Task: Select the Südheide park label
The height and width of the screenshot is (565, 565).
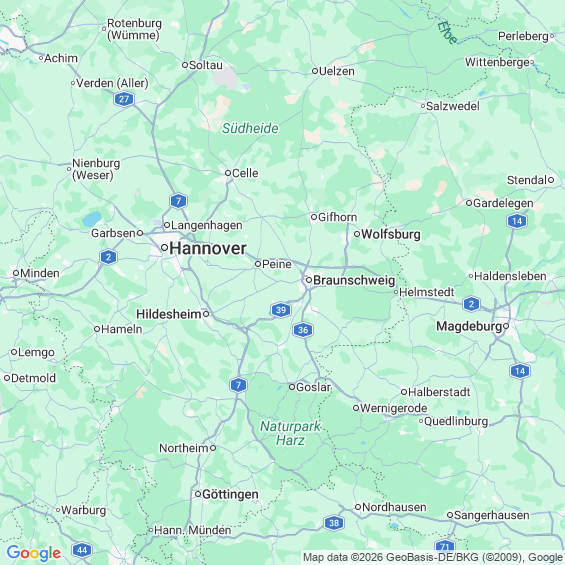Action: pyautogui.click(x=250, y=128)
